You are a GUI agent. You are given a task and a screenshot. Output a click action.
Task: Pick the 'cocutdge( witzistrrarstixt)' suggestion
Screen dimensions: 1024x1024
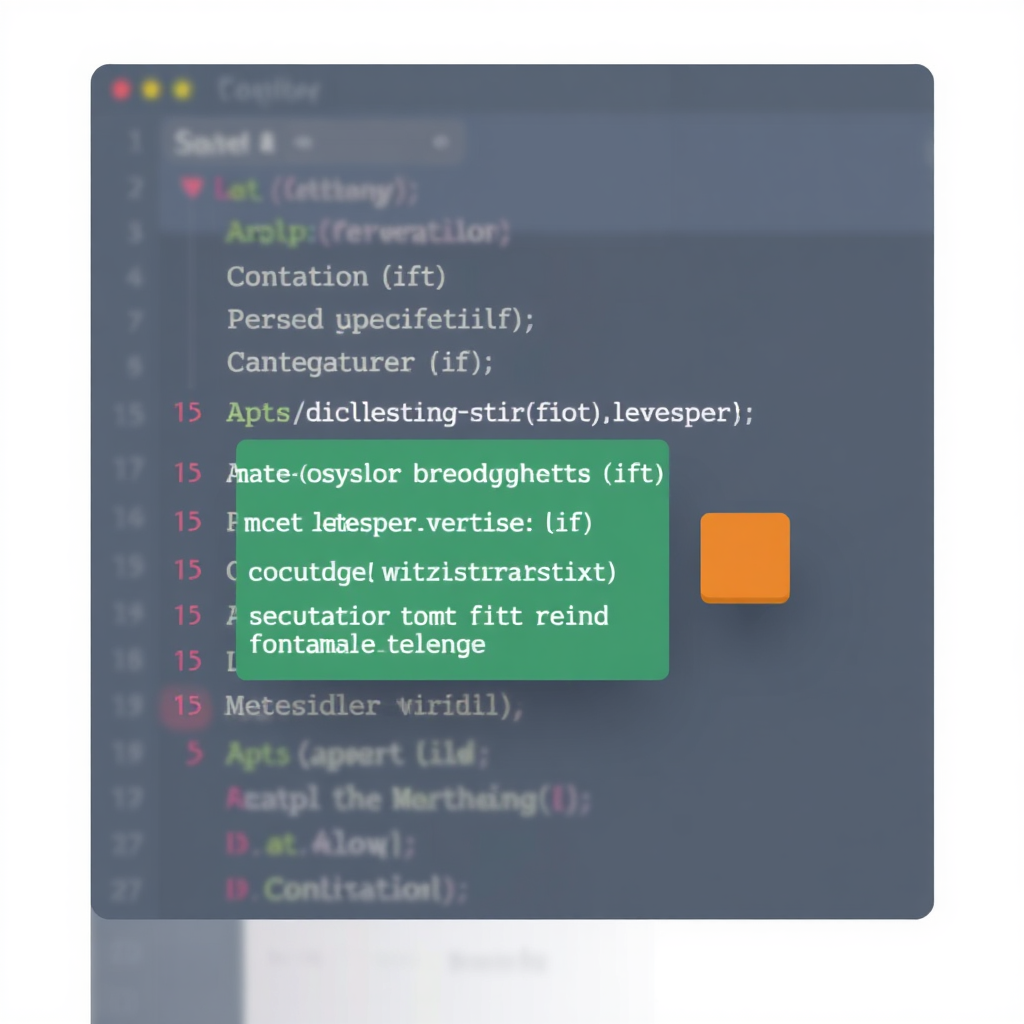[432, 572]
